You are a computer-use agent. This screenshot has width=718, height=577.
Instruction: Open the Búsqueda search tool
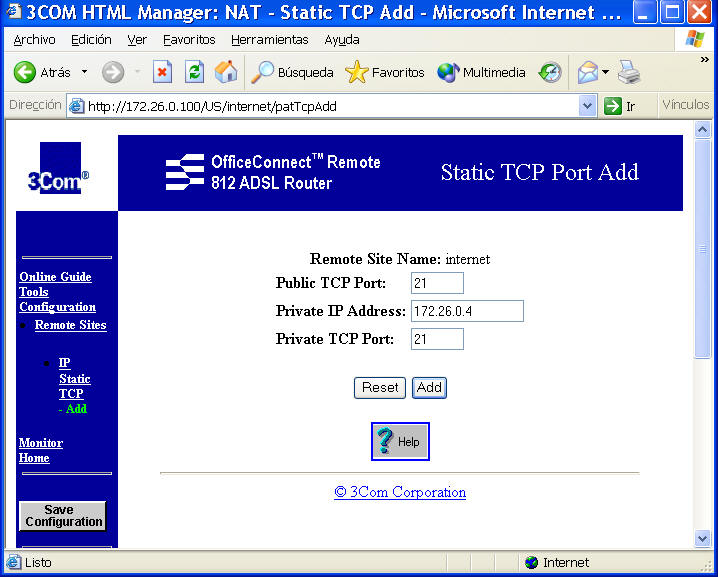(x=293, y=72)
